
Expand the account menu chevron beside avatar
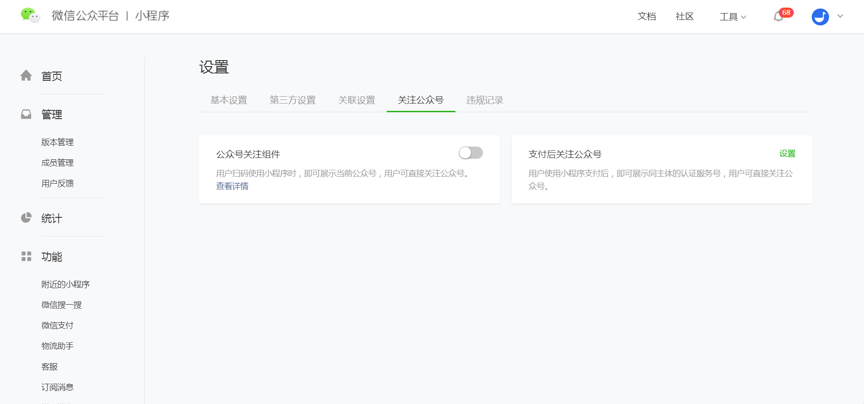[840, 16]
